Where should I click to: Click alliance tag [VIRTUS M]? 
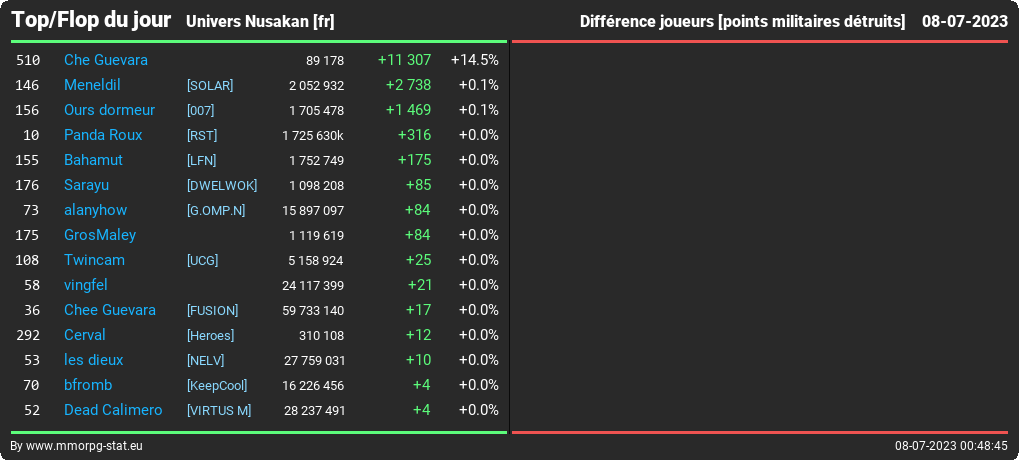coord(219,411)
